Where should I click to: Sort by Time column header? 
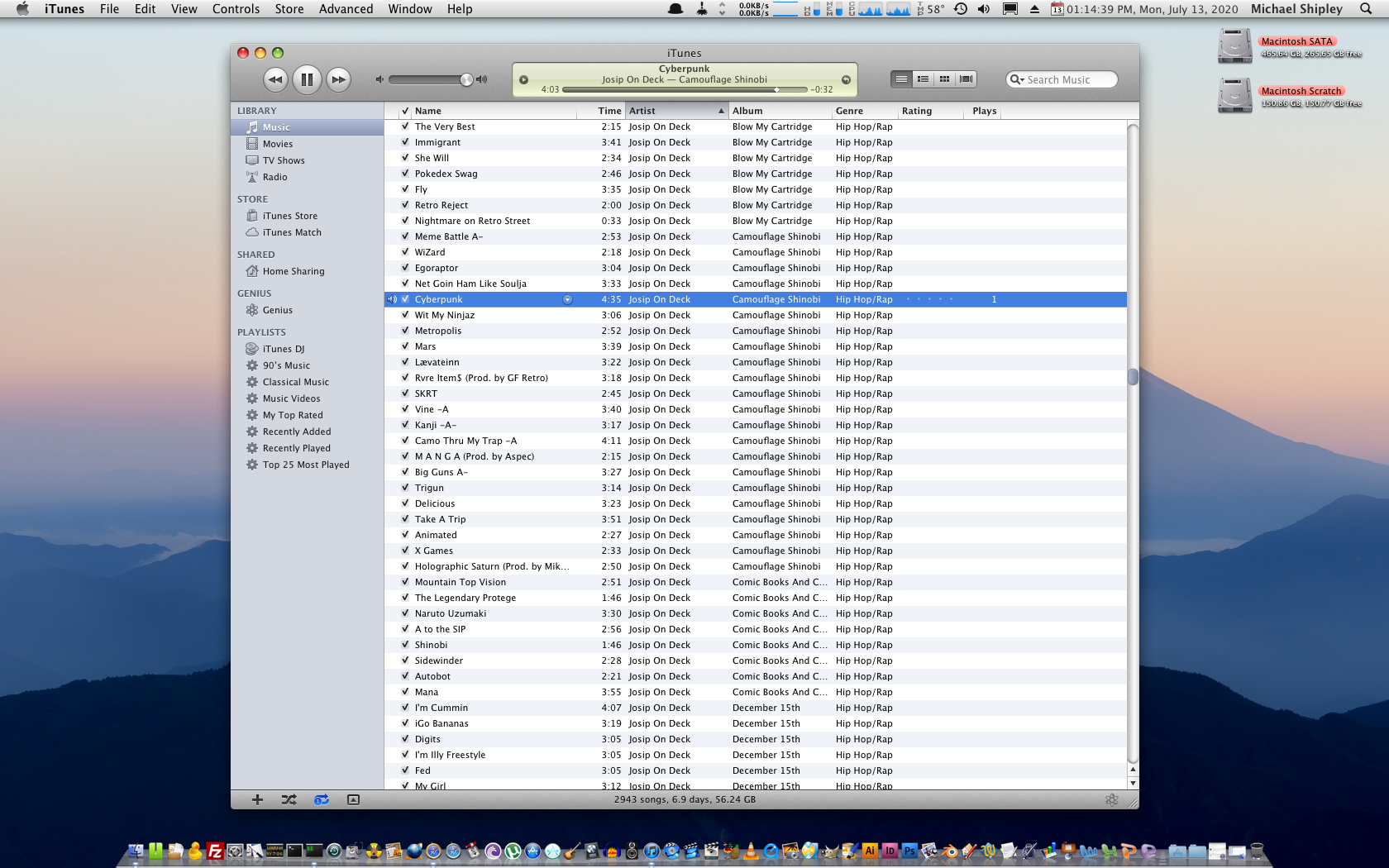click(x=601, y=111)
